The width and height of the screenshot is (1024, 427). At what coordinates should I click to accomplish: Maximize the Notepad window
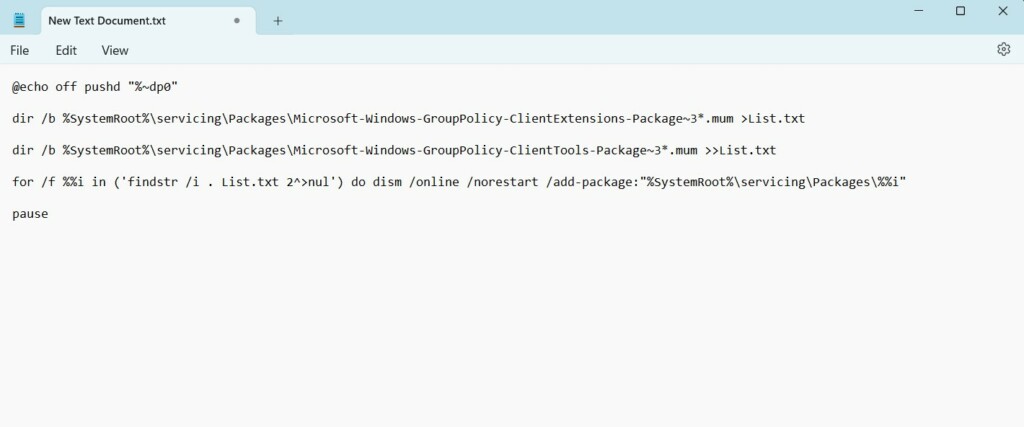960,11
